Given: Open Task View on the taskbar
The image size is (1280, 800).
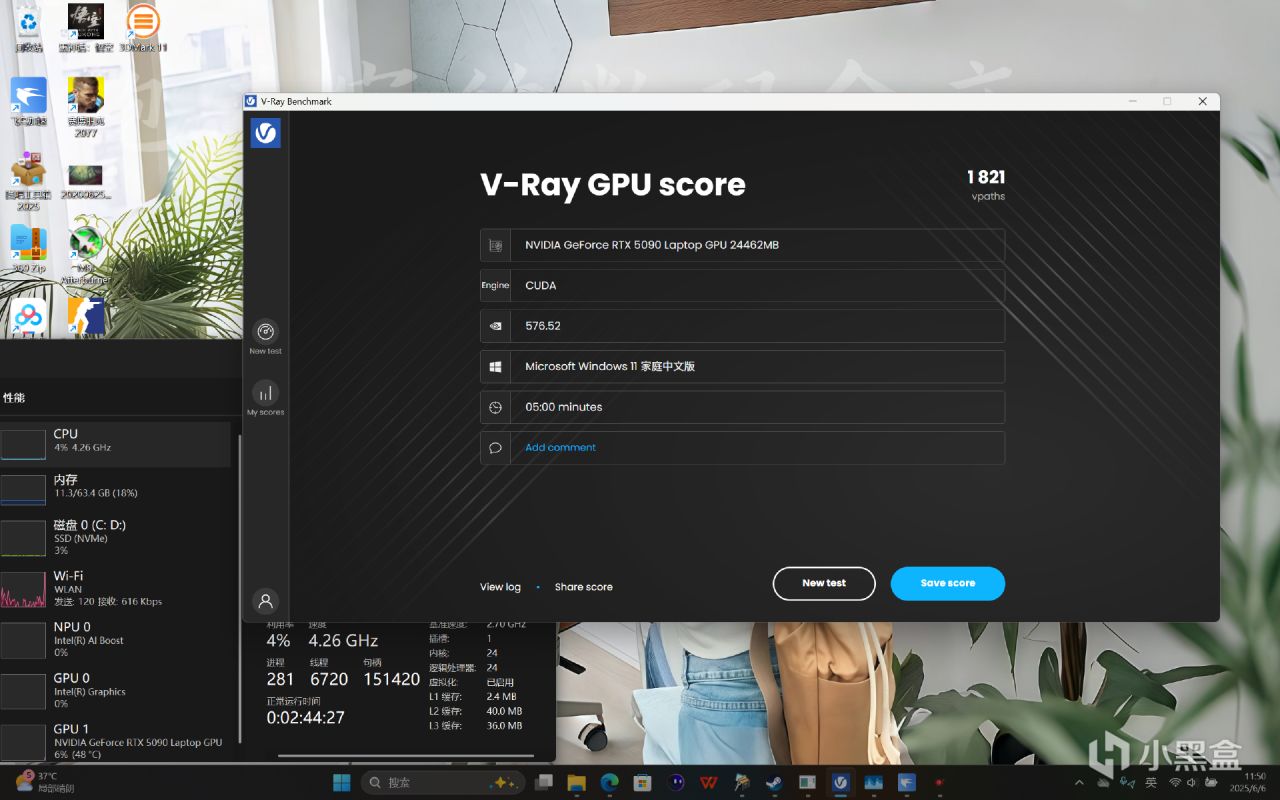Looking at the screenshot, I should pos(543,782).
